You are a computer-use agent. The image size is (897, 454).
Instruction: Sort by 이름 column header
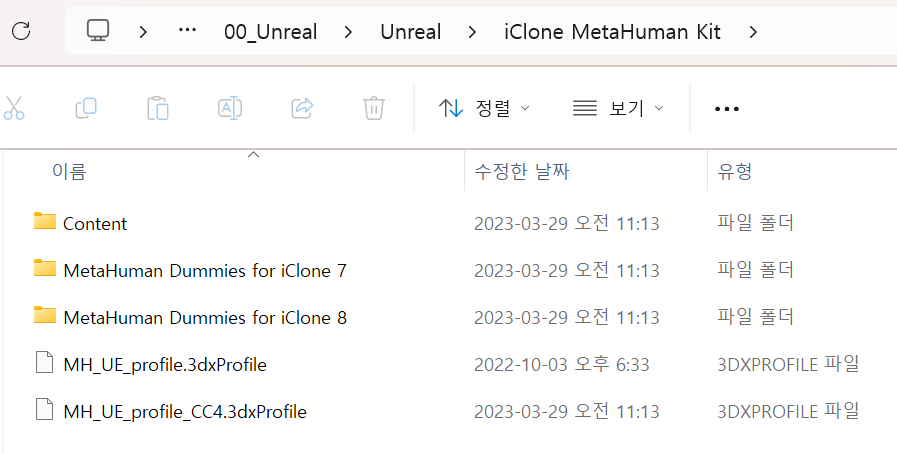(69, 172)
